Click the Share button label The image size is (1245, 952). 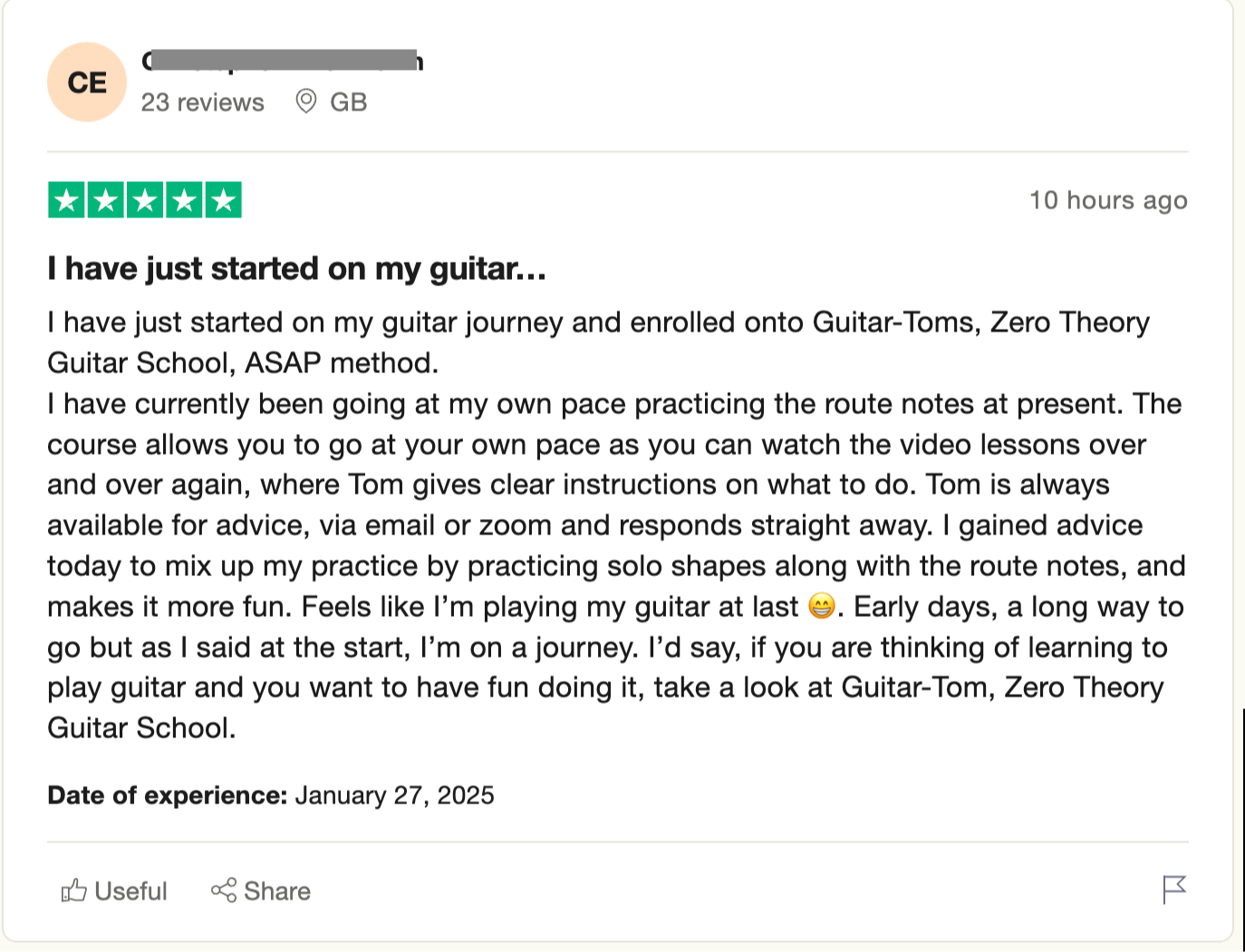pyautogui.click(x=277, y=891)
